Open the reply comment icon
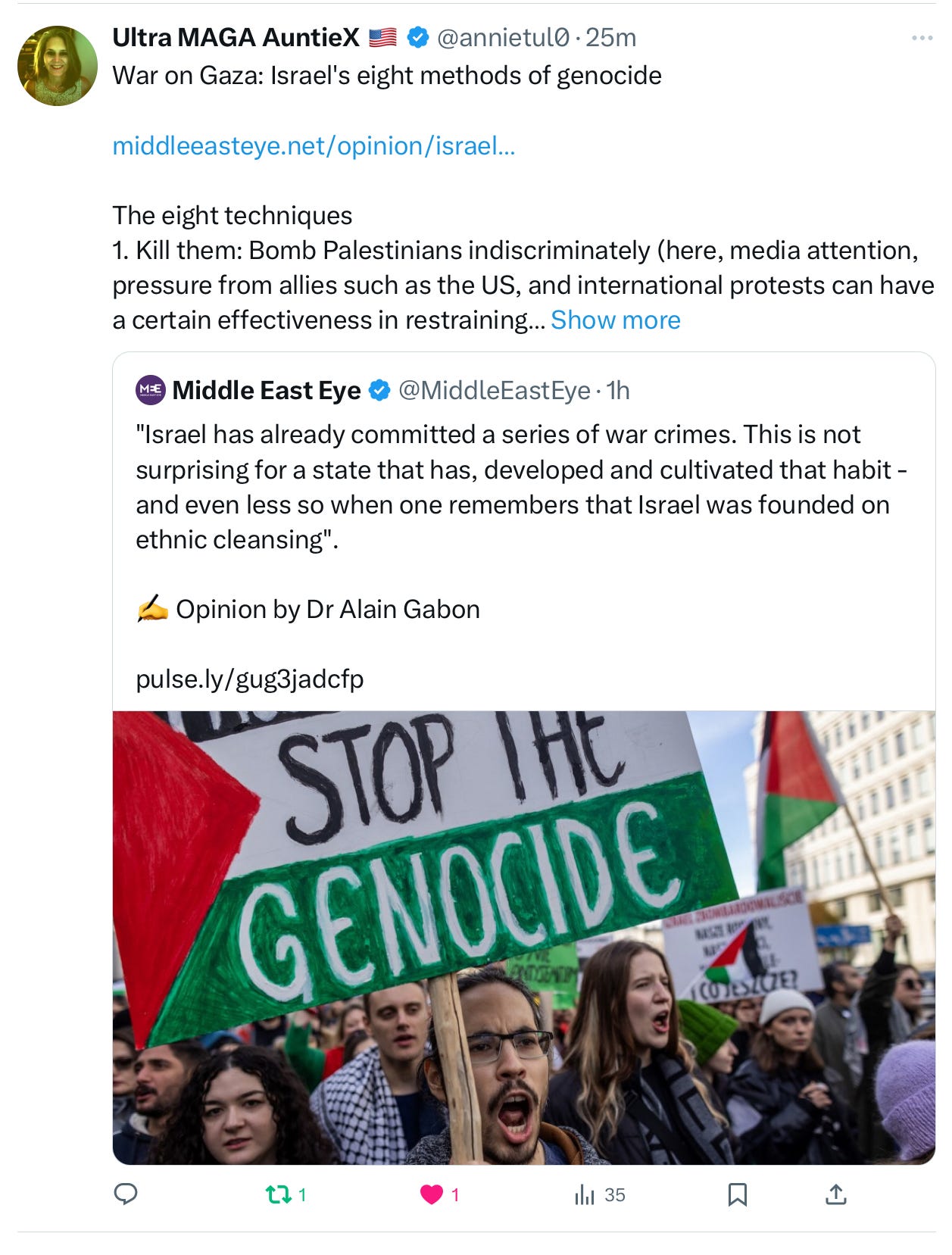952x1255 pixels. [x=125, y=1194]
